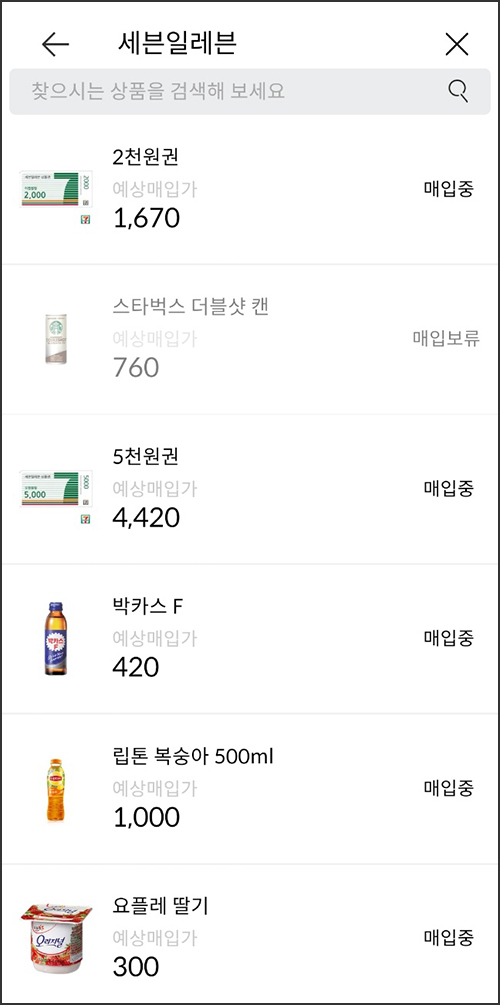The width and height of the screenshot is (500, 1005).
Task: Tap the 박카스 F bottle image
Action: click(x=56, y=638)
